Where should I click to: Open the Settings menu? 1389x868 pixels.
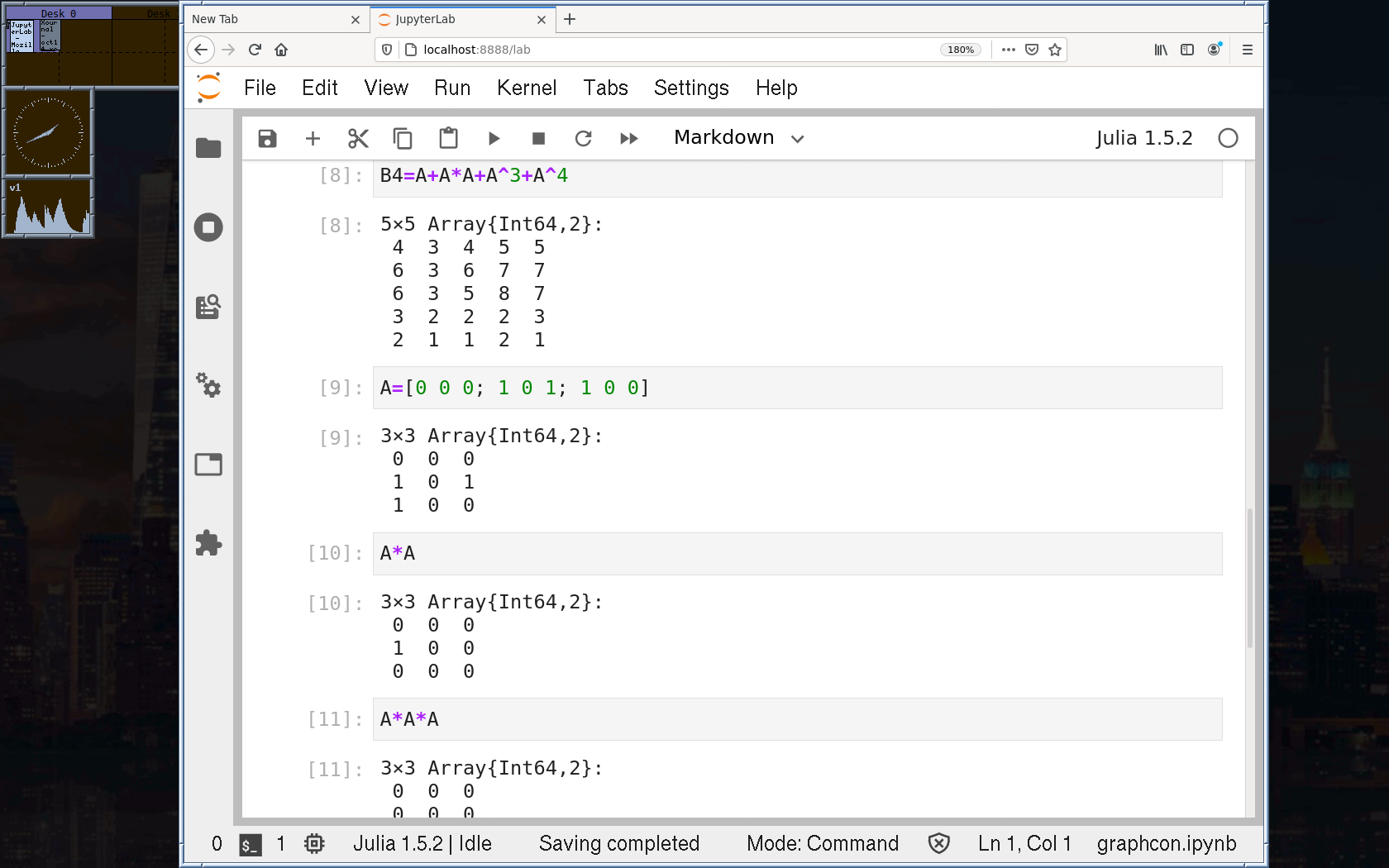pos(691,88)
